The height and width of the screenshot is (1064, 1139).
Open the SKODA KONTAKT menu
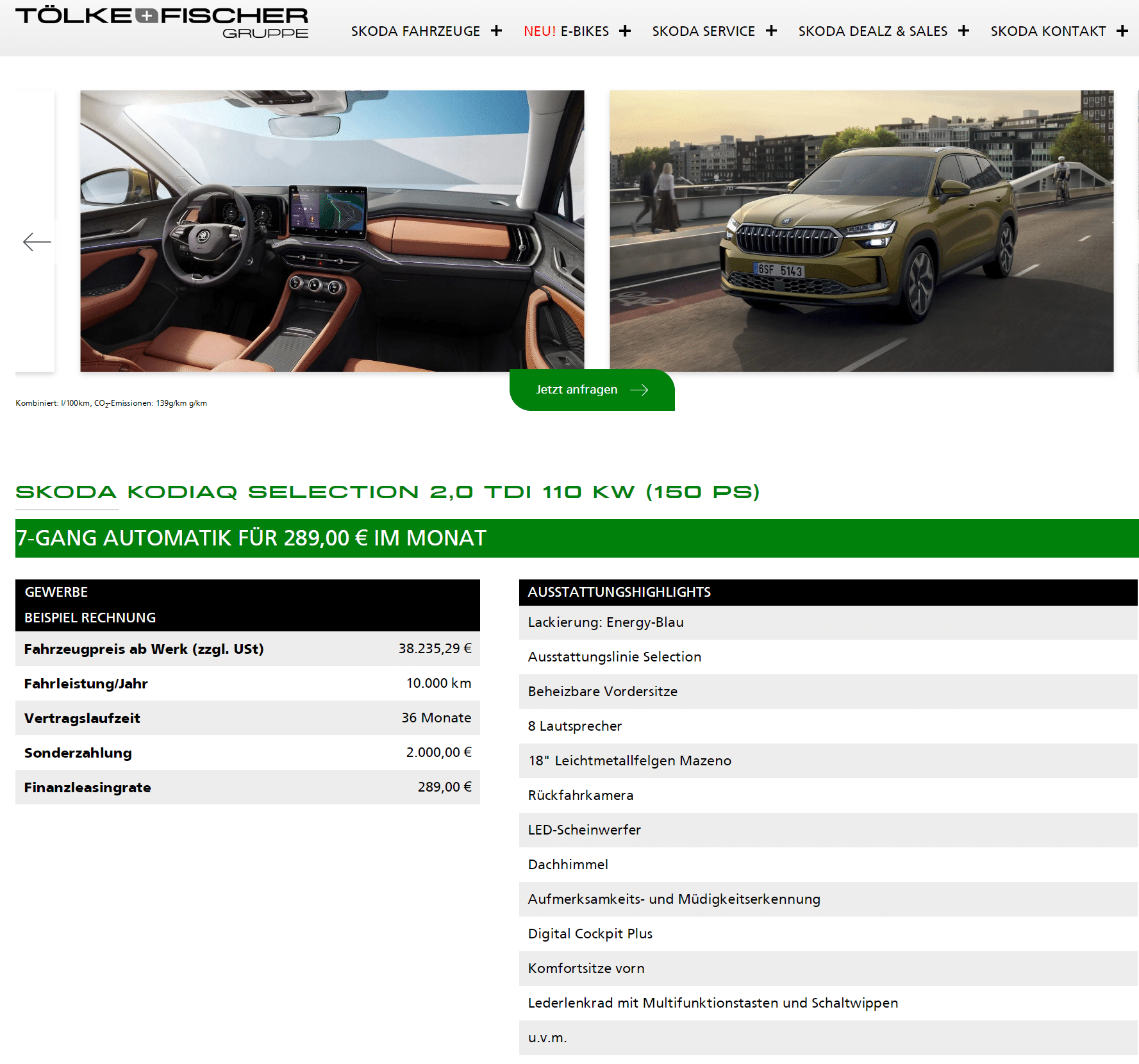pyautogui.click(x=1048, y=31)
